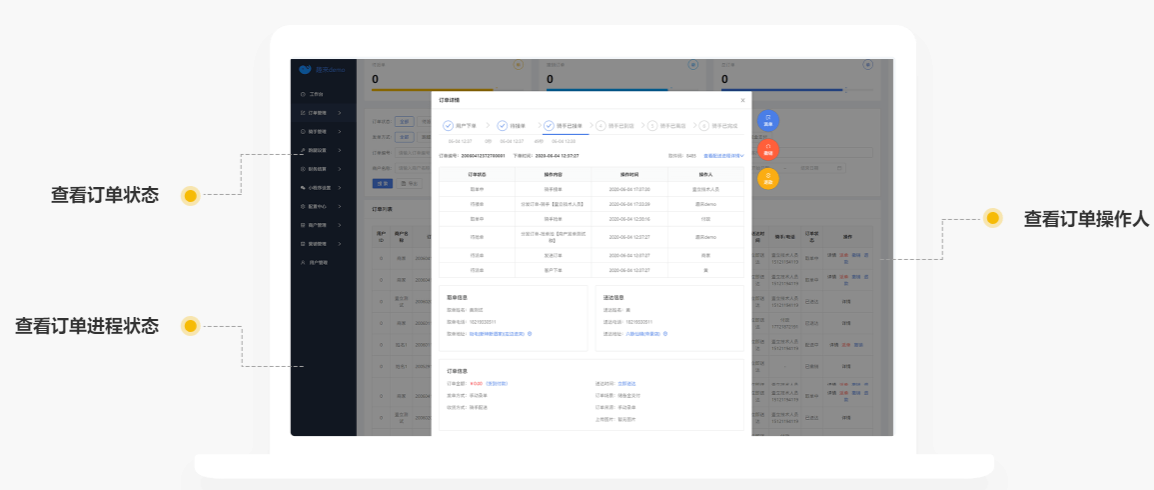The width and height of the screenshot is (1154, 490).
Task: Click the 骑手管理 sidebar icon
Action: tap(302, 132)
